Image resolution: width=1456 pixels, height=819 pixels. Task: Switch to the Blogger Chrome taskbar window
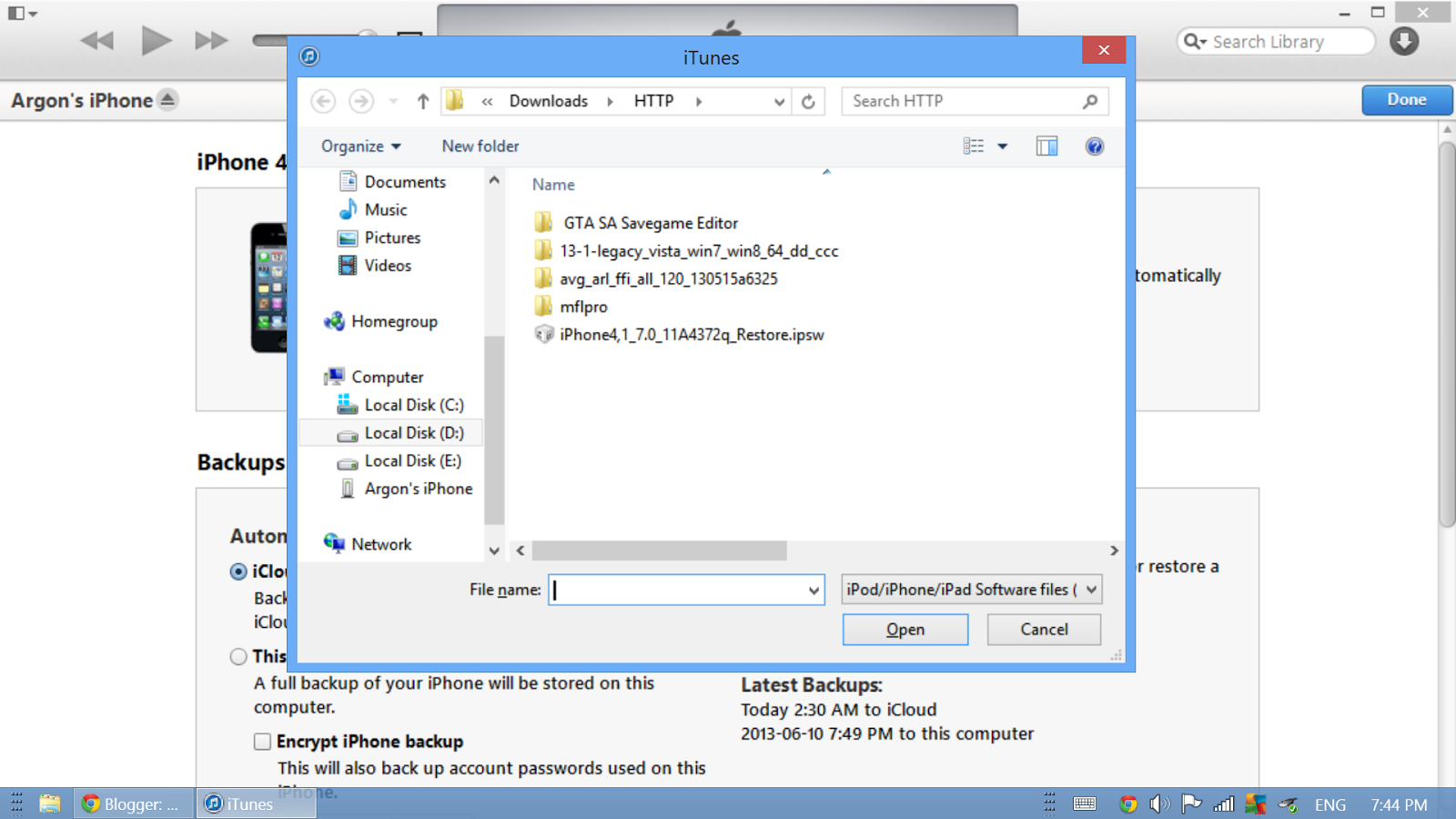[134, 804]
